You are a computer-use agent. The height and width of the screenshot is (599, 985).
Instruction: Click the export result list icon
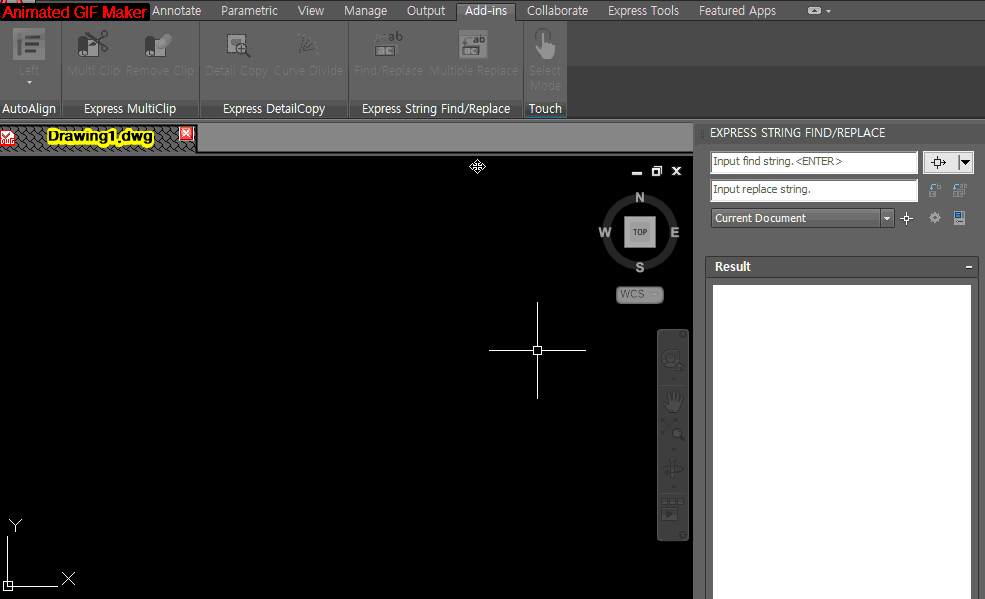click(959, 218)
